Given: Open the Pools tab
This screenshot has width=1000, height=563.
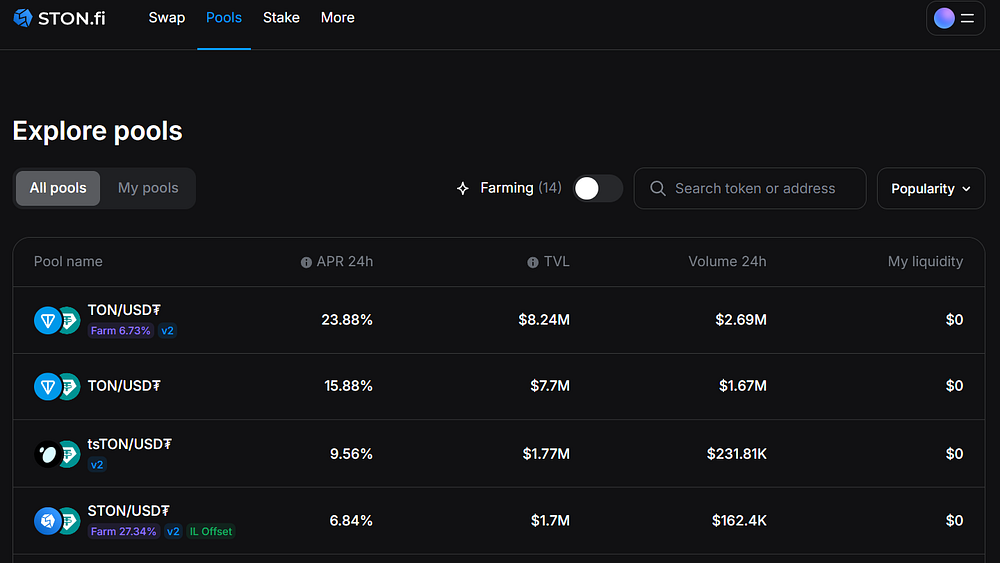Looking at the screenshot, I should tap(224, 18).
